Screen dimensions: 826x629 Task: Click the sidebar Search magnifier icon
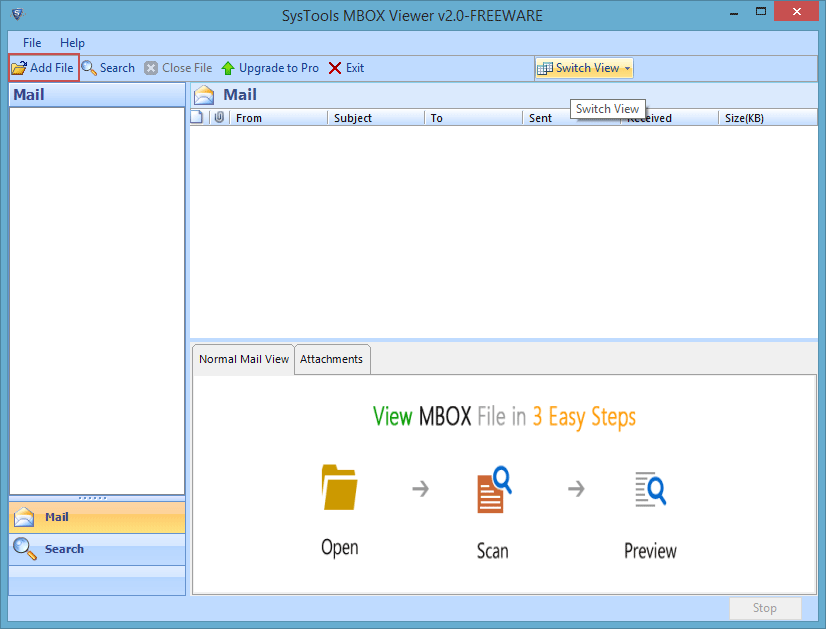point(24,548)
